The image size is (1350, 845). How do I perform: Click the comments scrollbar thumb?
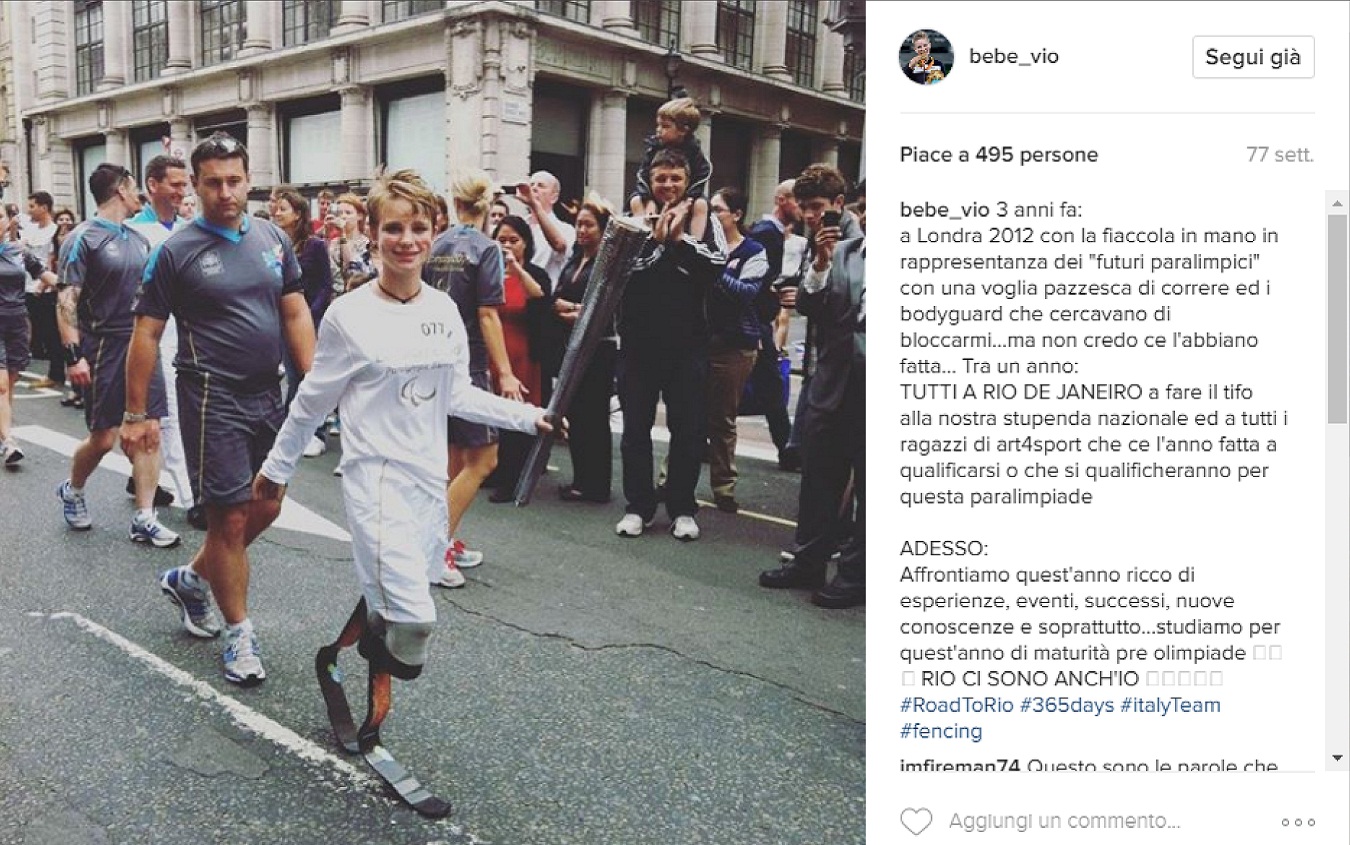1337,318
